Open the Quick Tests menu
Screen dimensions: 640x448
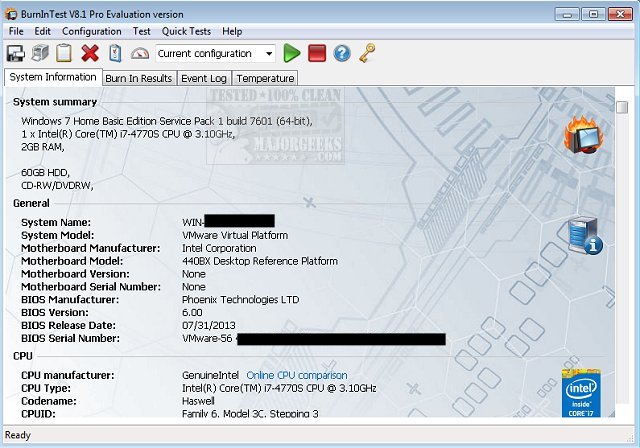coord(187,31)
